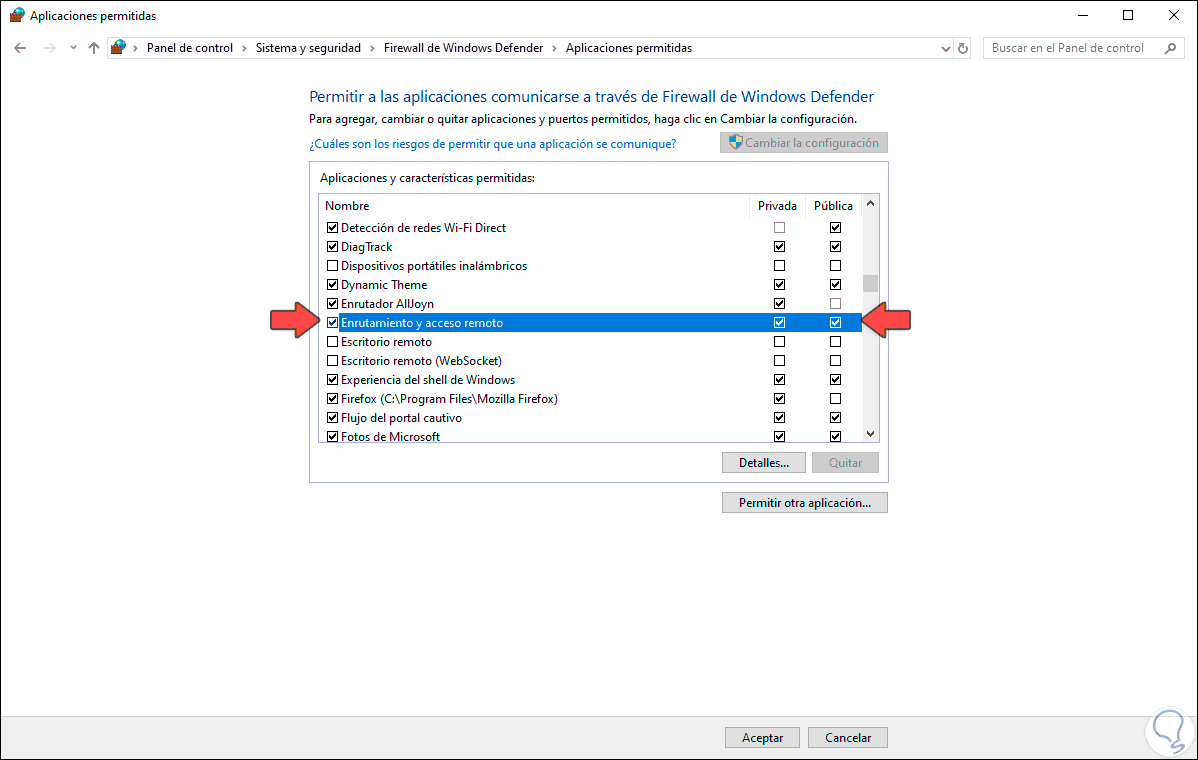The width and height of the screenshot is (1198, 760).
Task: Click the search magnifier icon
Action: point(1170,48)
